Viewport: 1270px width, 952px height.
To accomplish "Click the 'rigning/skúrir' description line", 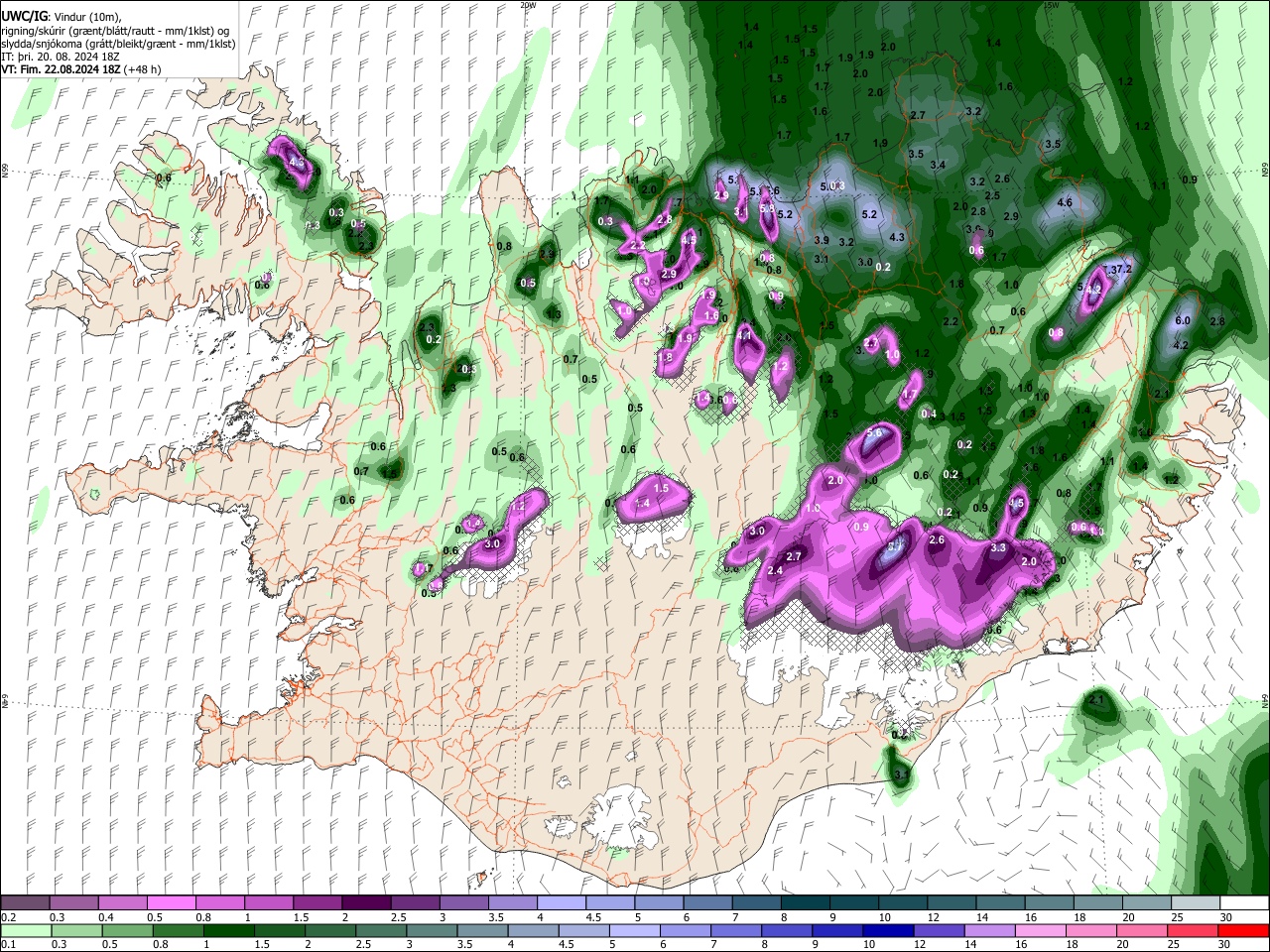I will (x=116, y=31).
